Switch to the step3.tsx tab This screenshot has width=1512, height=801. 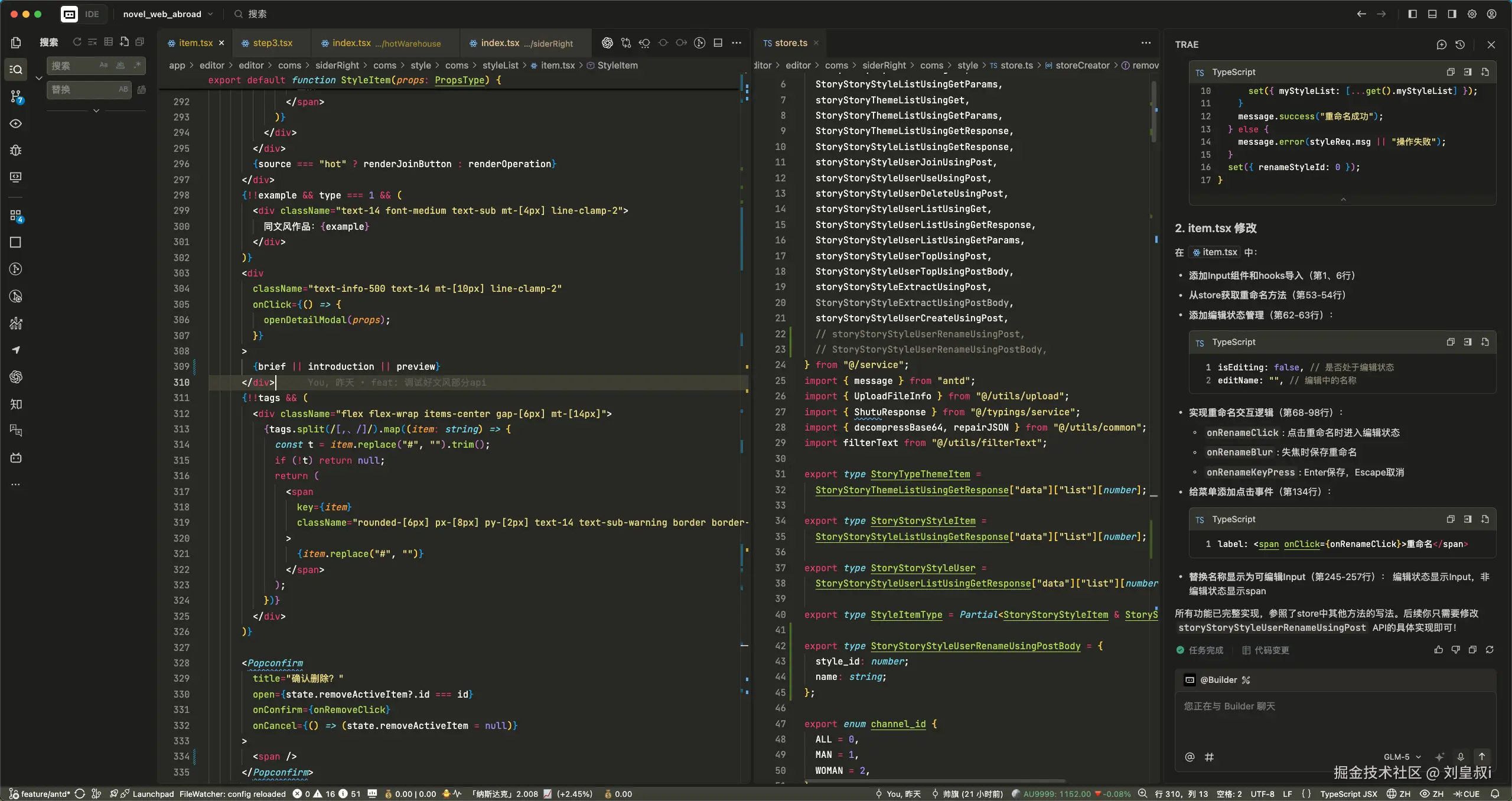tap(272, 43)
